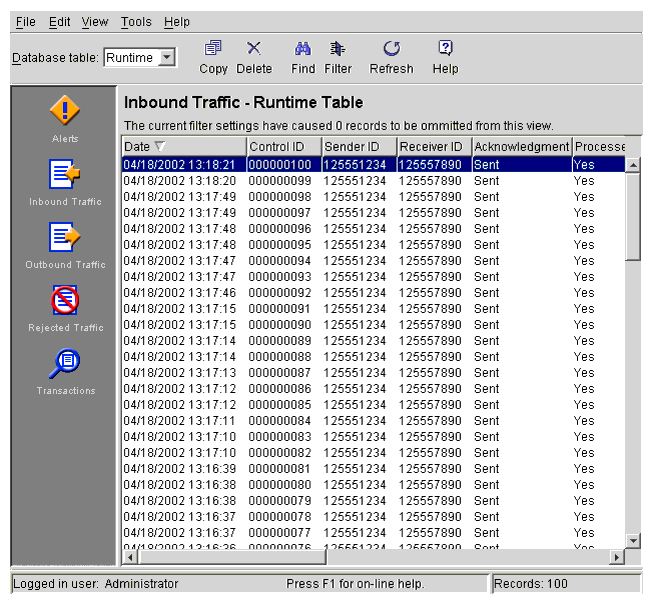The image size is (653, 604).
Task: Click the Help toolbar icon
Action: [445, 48]
